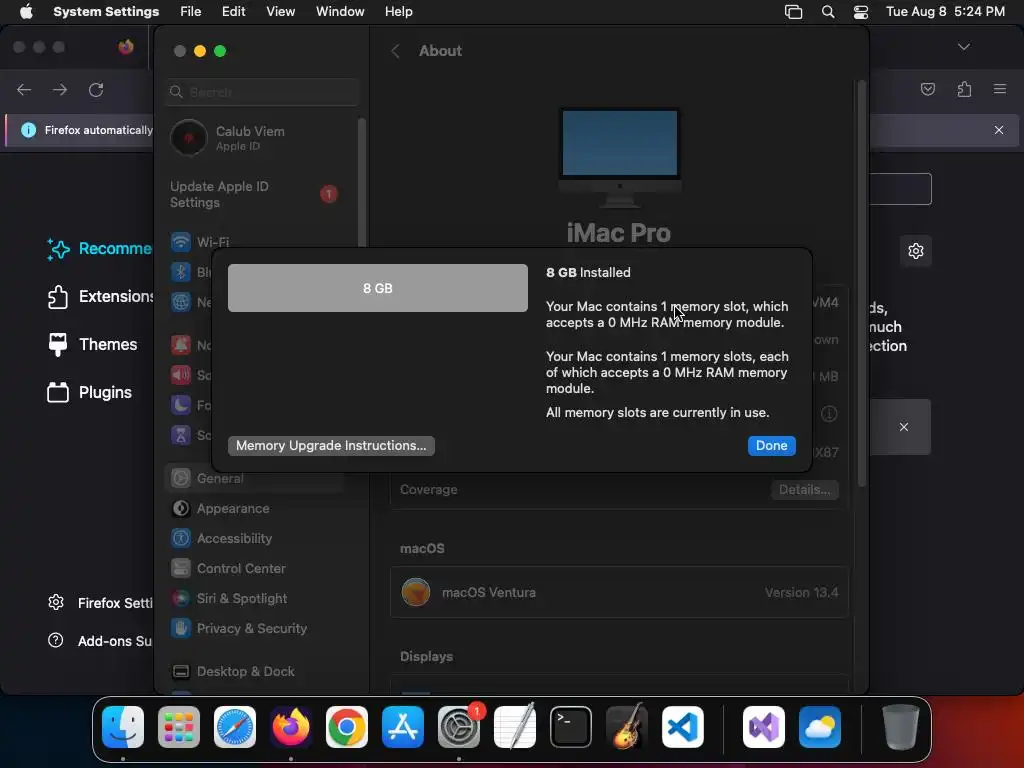Viewport: 1024px width, 768px height.
Task: Open Accessibility settings
Action: (255, 538)
